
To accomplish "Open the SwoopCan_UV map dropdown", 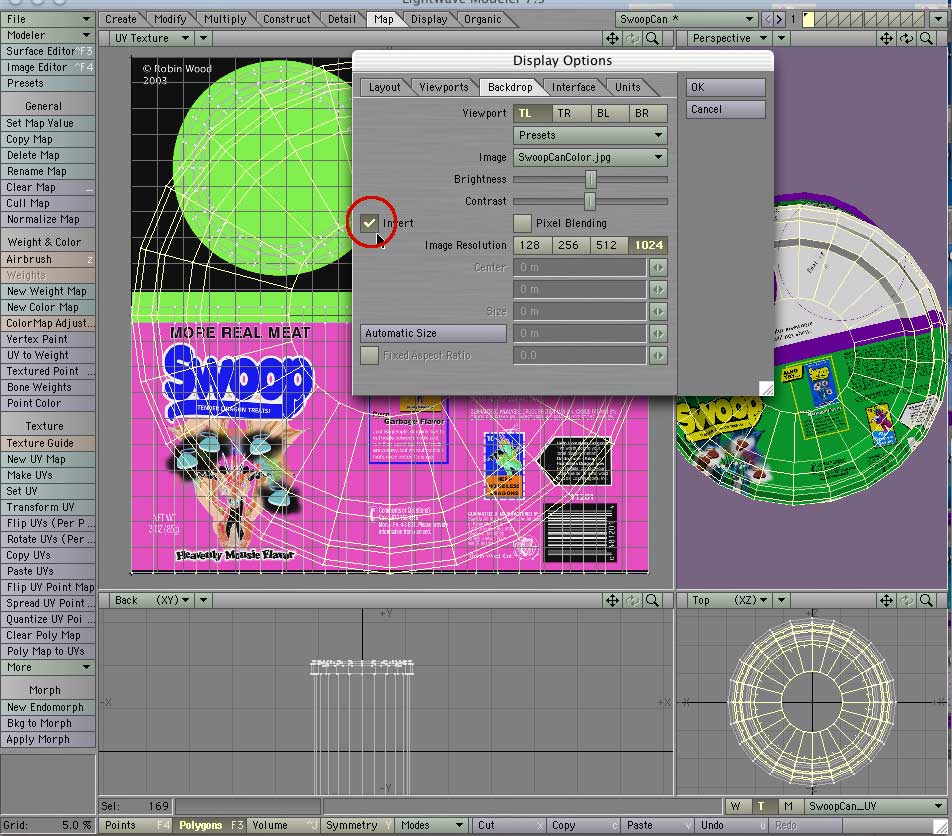I will tap(875, 806).
